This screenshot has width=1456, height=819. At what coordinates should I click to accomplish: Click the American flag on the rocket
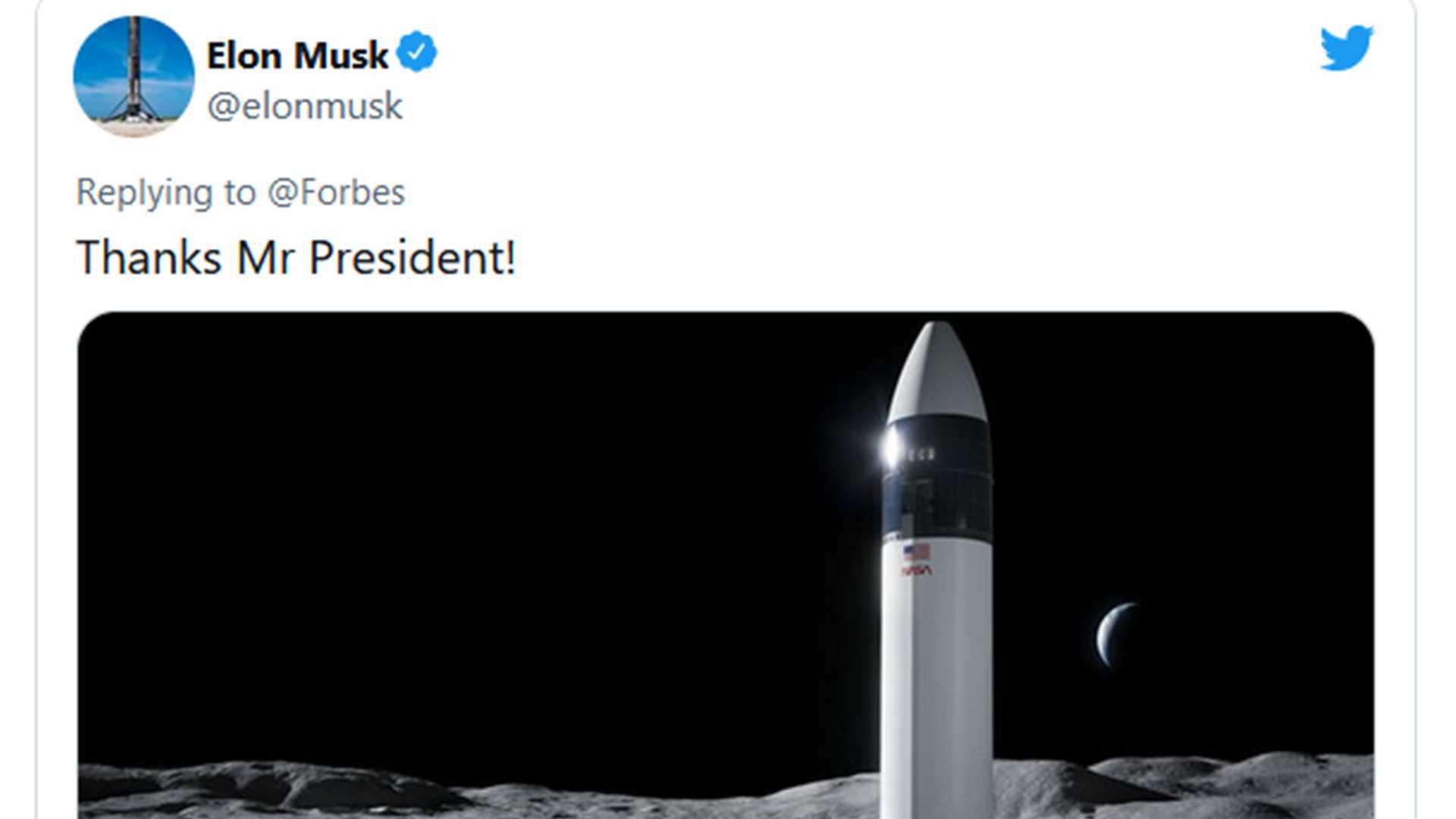(x=917, y=551)
